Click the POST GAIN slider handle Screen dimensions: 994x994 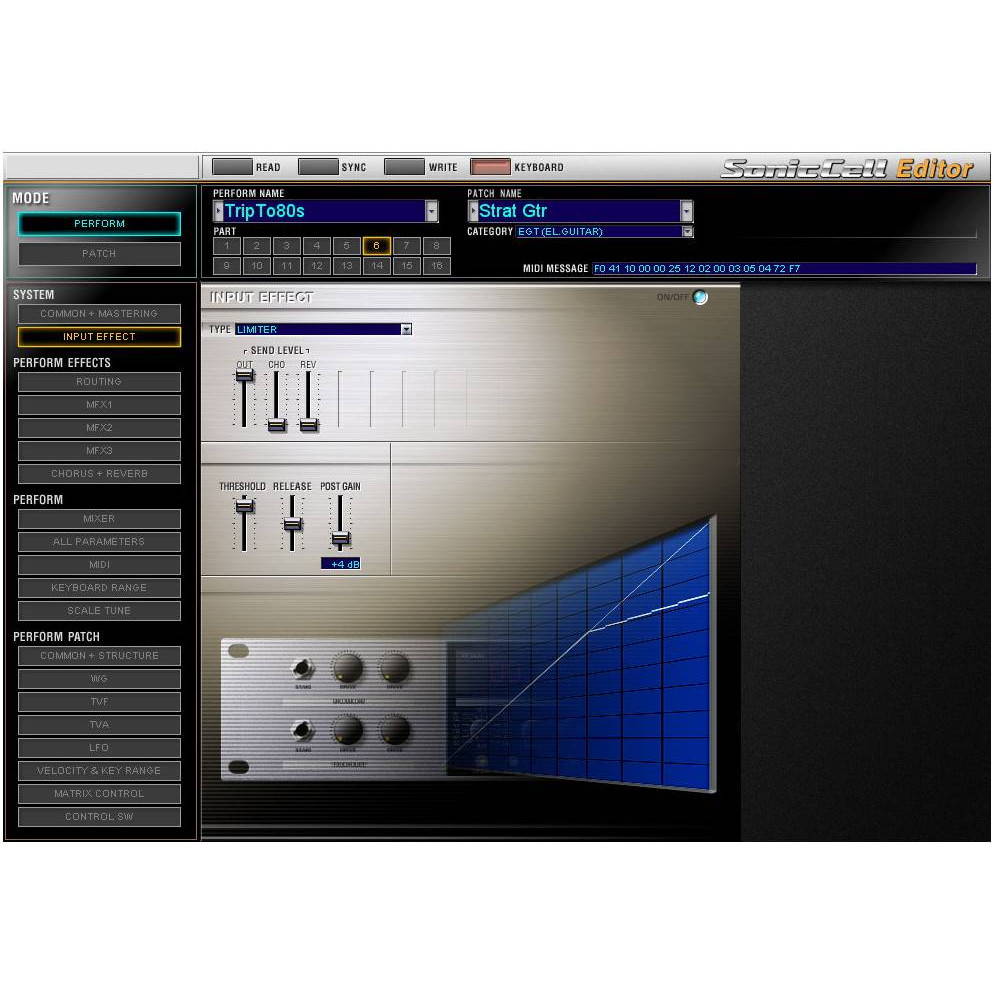pyautogui.click(x=340, y=539)
